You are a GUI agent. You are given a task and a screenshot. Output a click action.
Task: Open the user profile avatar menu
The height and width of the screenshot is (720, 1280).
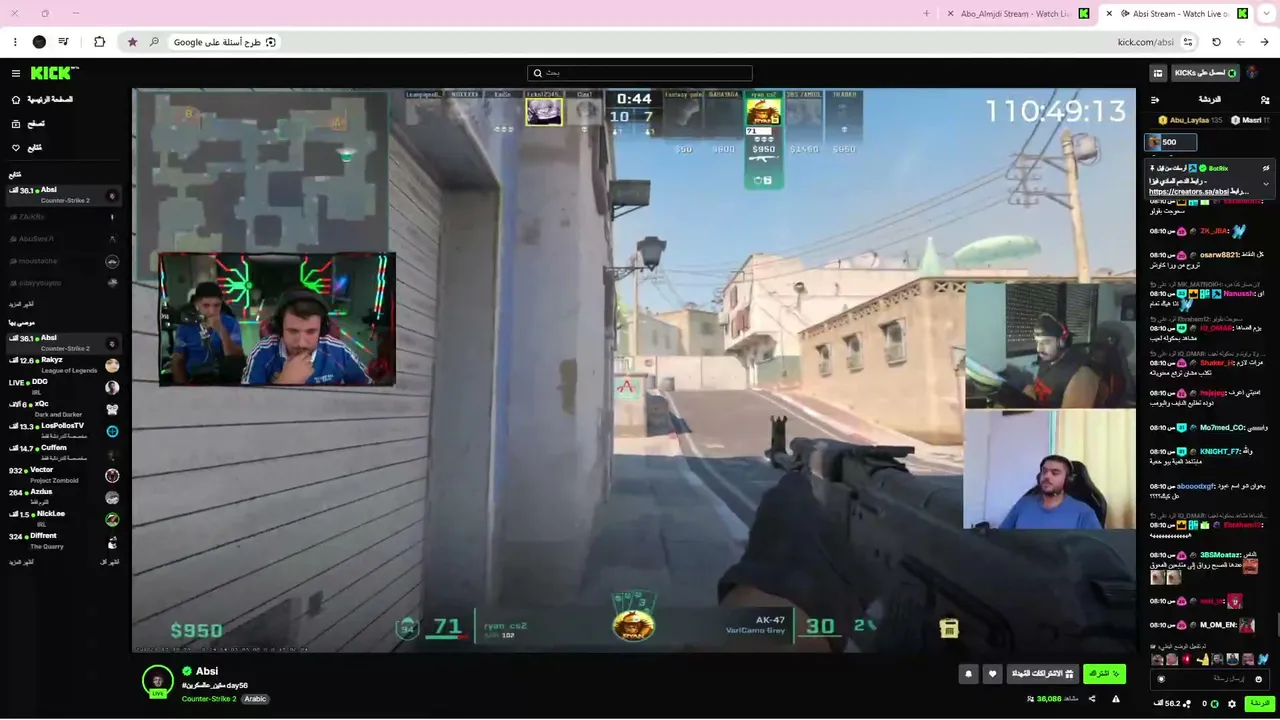1253,73
